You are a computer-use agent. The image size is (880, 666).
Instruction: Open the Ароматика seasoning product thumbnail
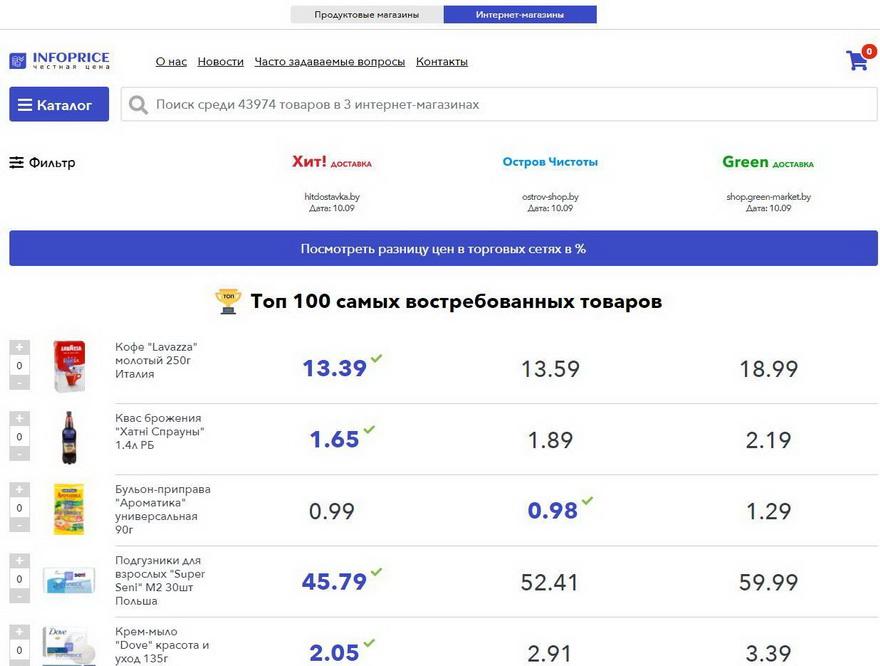point(68,509)
